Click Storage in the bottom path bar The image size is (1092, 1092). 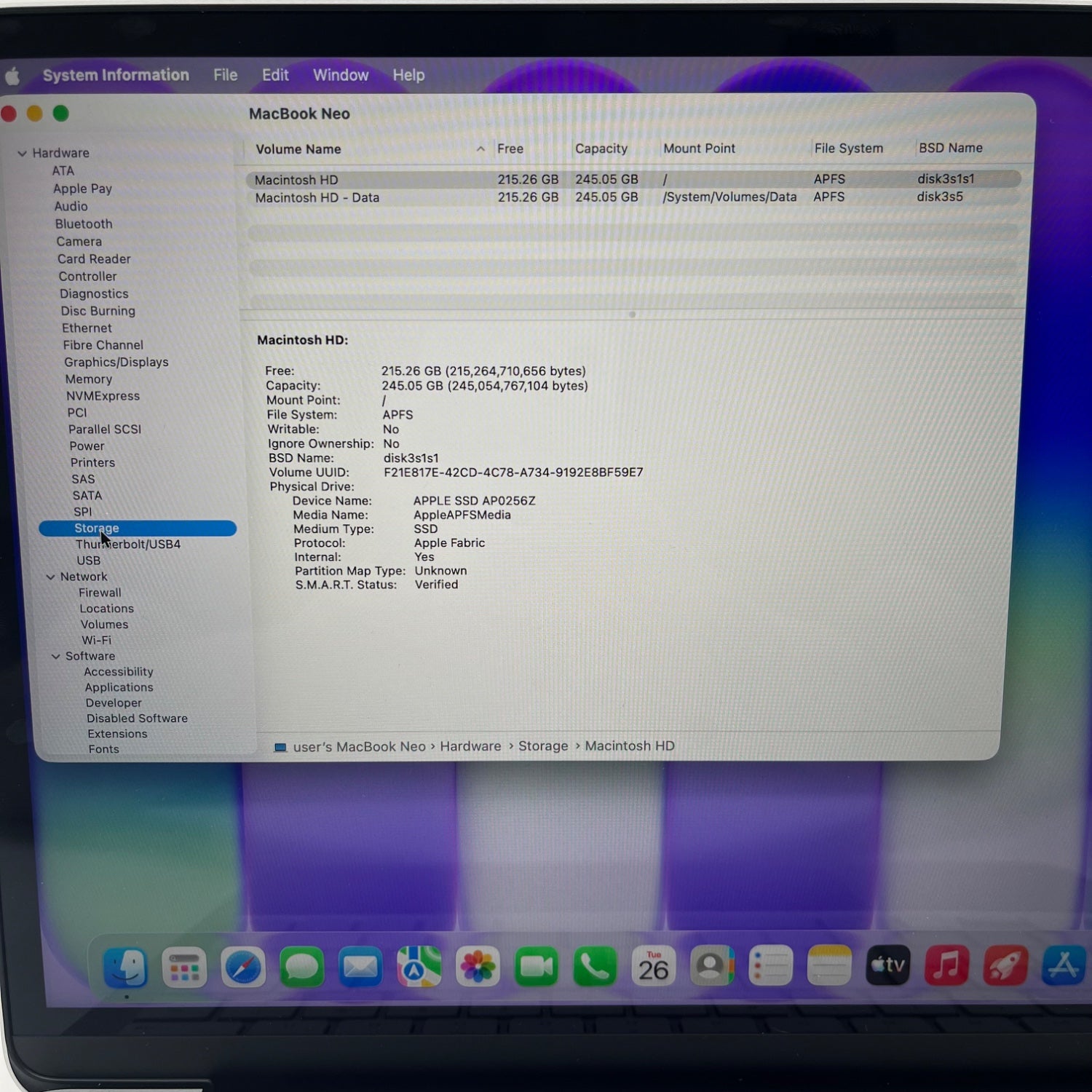click(543, 746)
